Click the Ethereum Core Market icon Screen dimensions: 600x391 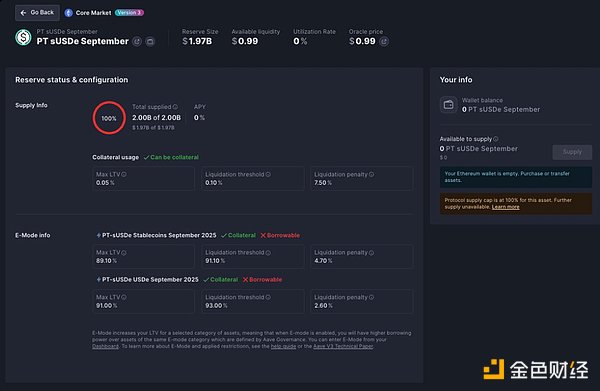[x=68, y=13]
